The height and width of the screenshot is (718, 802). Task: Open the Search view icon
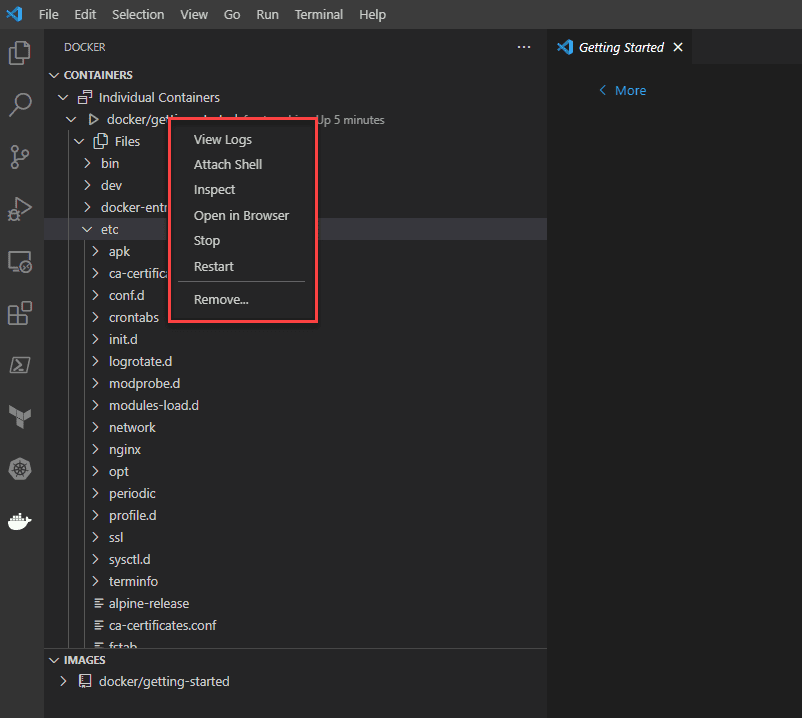pos(20,104)
